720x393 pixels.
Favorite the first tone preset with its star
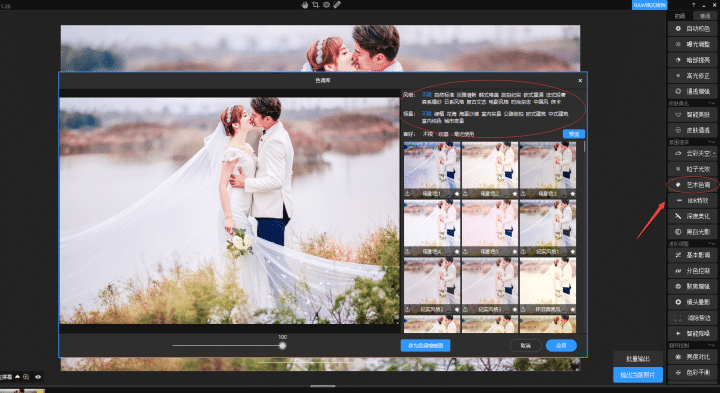point(457,194)
